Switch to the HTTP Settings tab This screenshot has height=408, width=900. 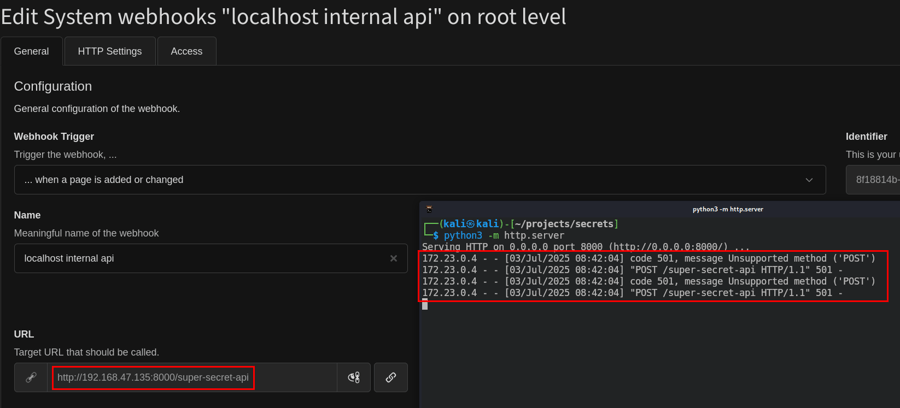(110, 51)
